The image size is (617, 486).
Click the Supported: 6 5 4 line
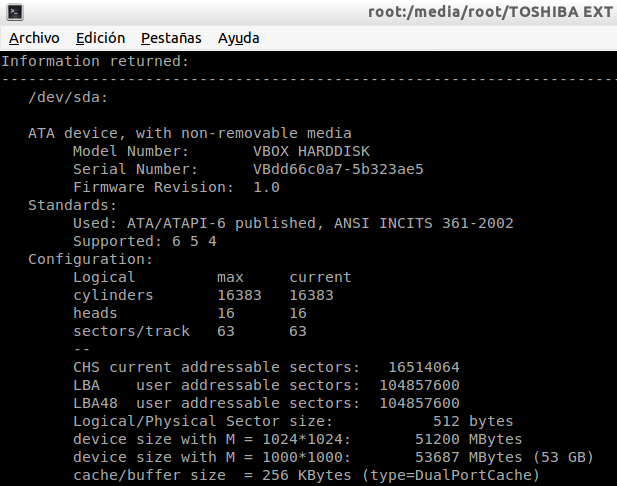click(144, 241)
